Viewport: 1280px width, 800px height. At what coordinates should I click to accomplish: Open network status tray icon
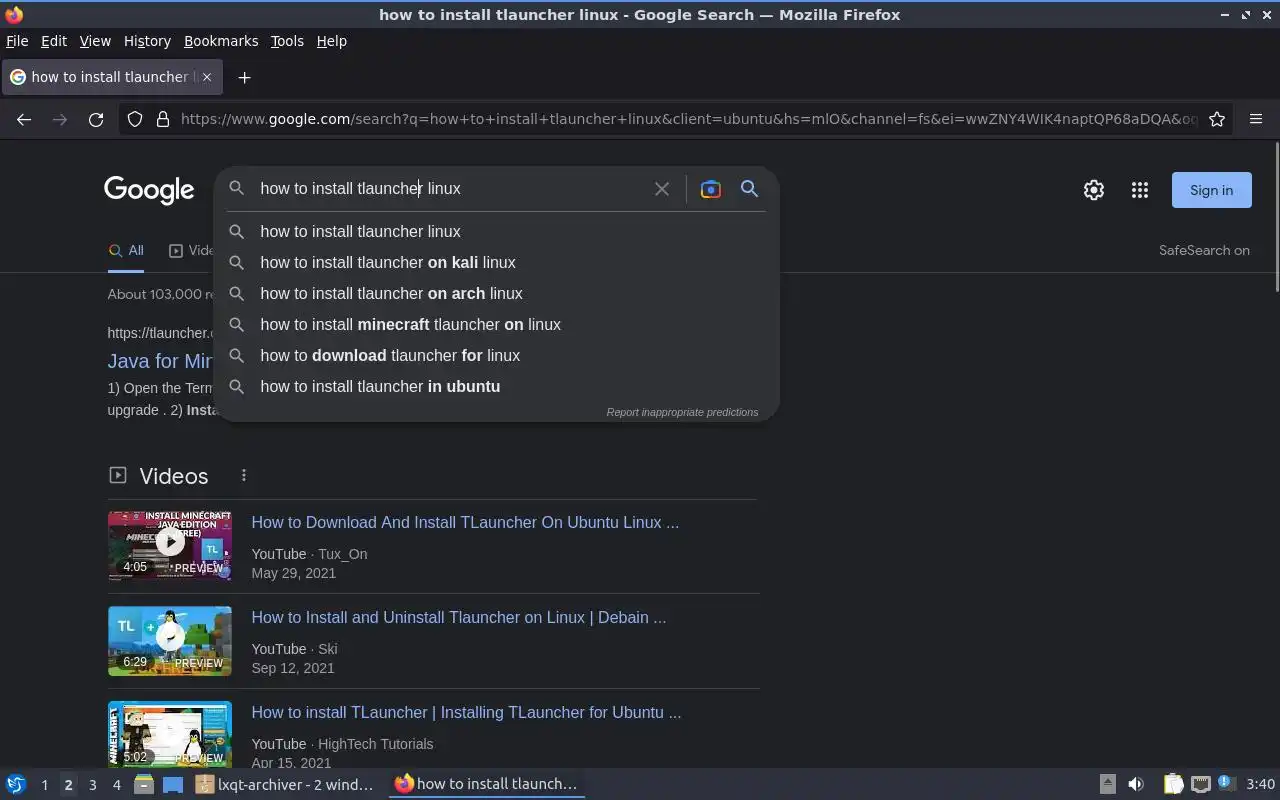[1201, 784]
